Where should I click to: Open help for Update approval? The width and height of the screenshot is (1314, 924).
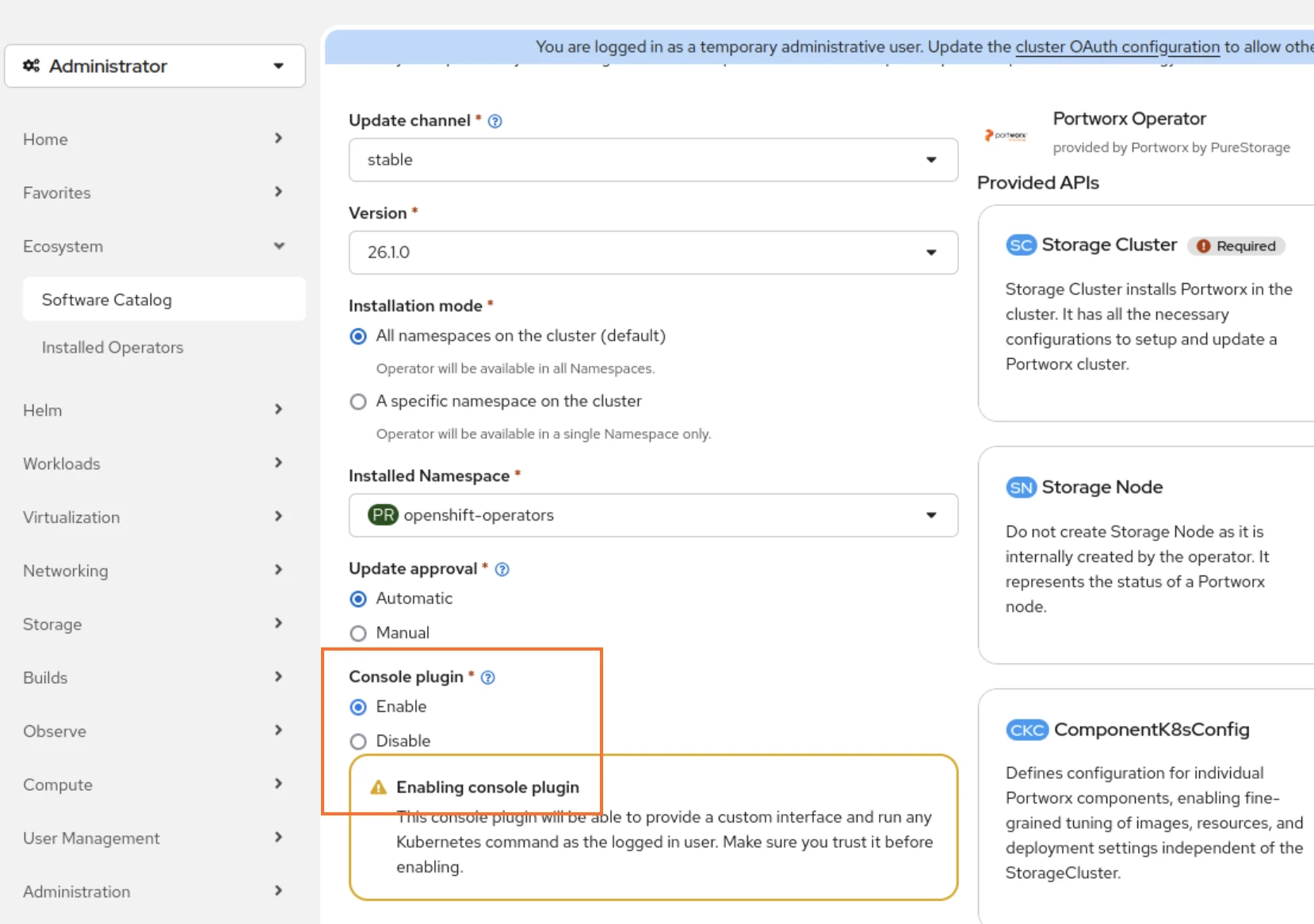click(502, 570)
